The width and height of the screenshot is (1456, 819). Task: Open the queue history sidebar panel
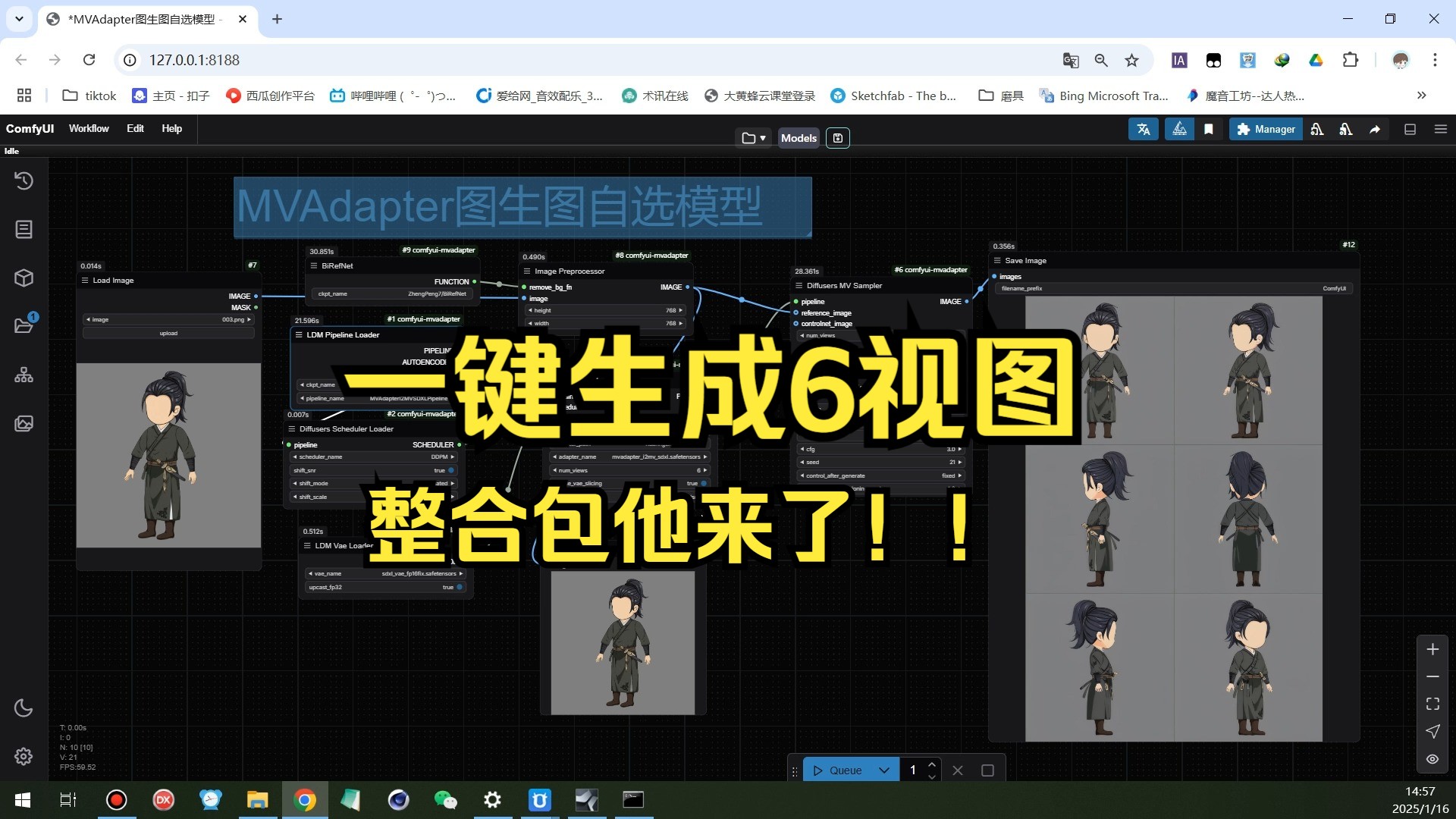pos(24,180)
